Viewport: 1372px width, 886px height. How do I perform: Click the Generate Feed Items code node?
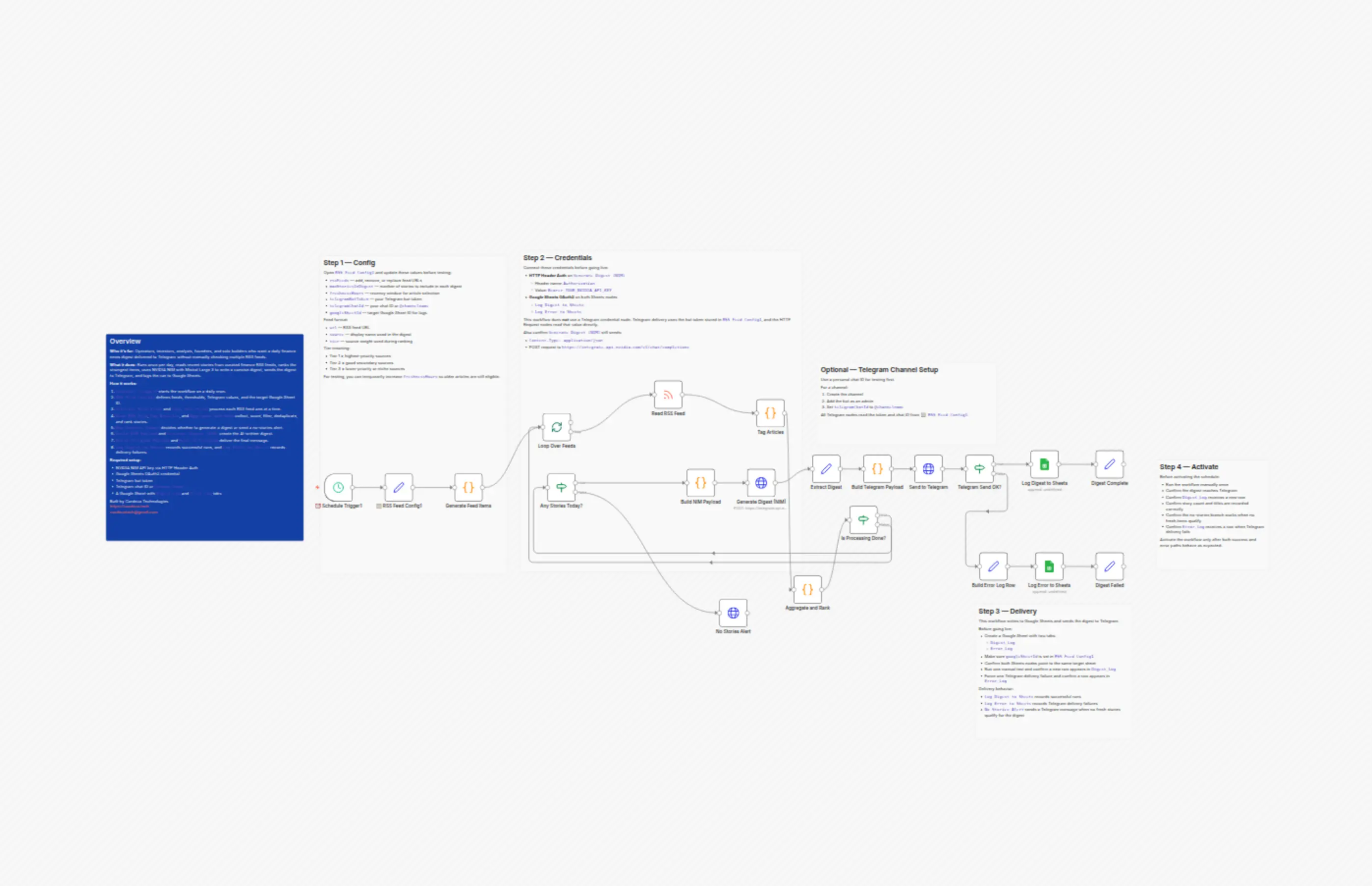468,487
